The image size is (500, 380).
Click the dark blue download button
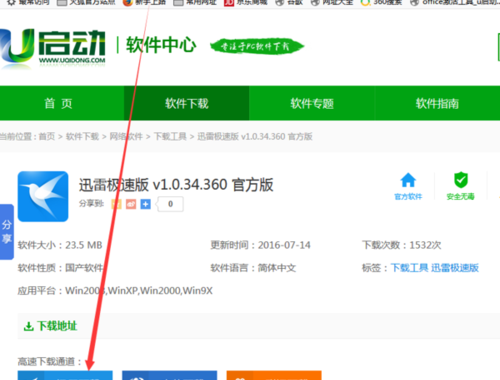click(x=169, y=375)
